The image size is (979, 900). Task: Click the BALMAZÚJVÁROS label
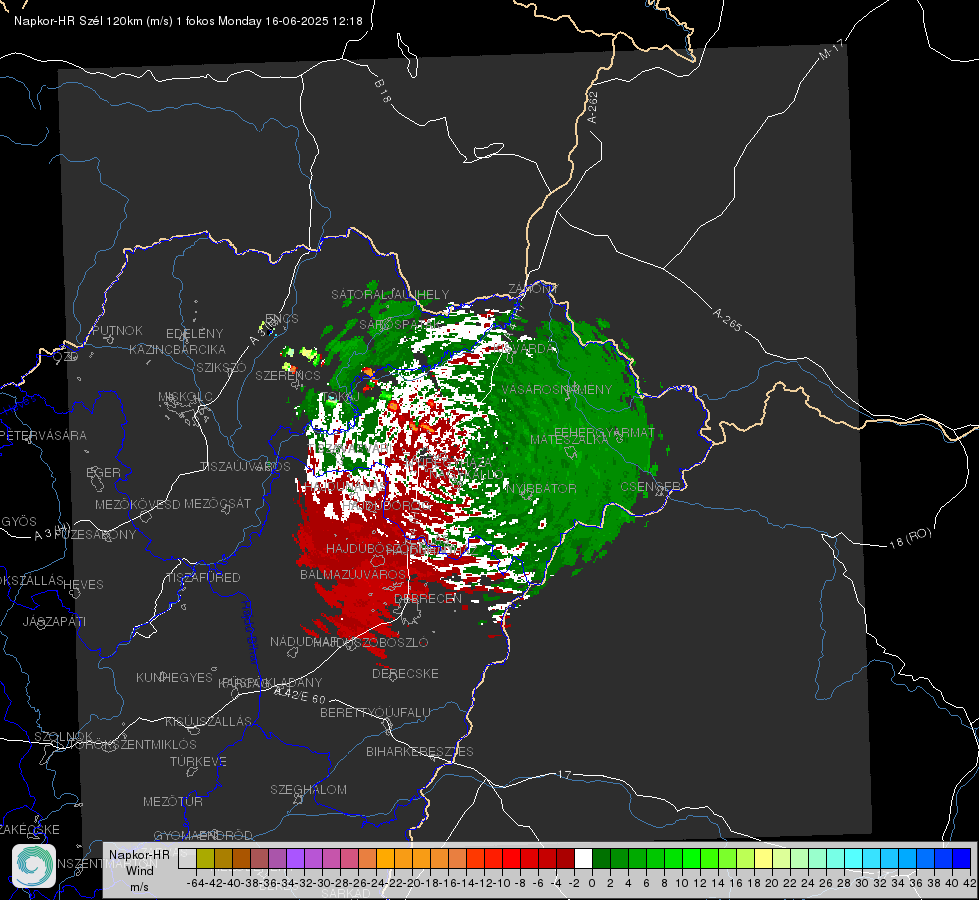pyautogui.click(x=353, y=575)
